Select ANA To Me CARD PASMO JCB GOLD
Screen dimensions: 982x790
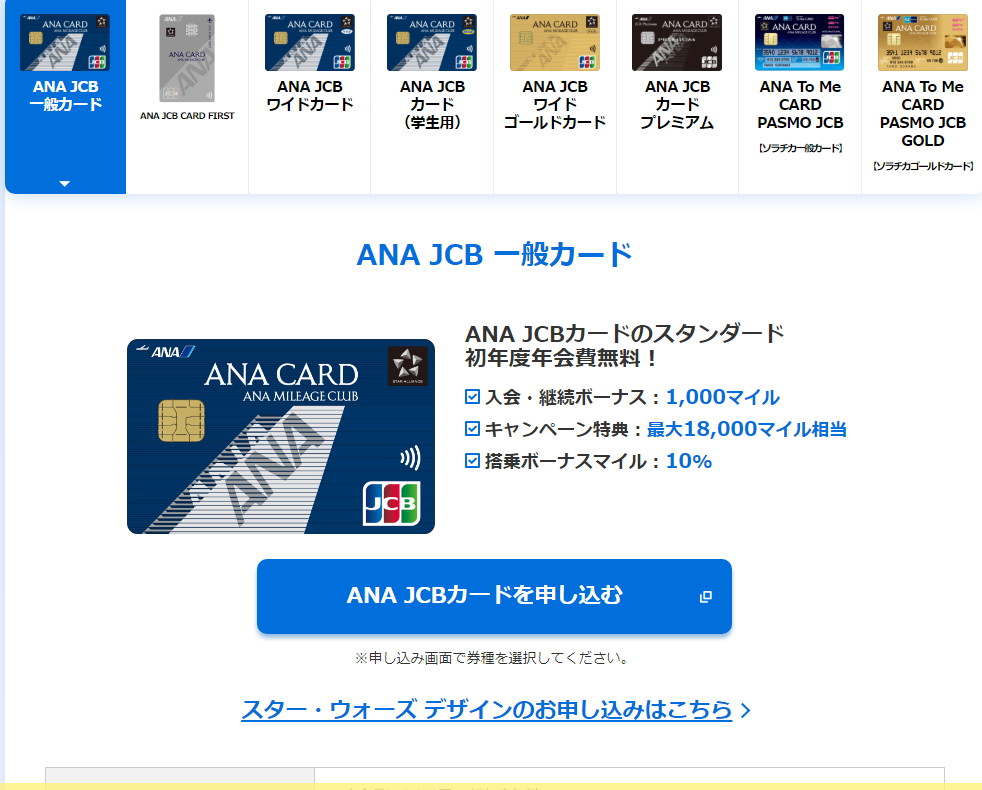(x=923, y=96)
